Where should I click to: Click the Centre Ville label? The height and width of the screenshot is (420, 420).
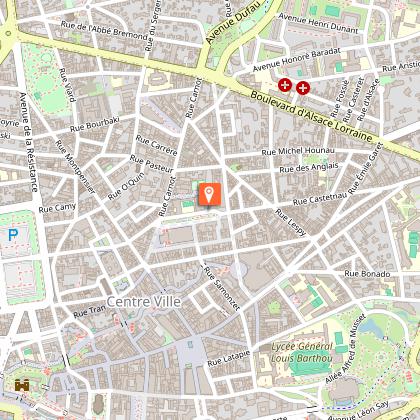(144, 302)
